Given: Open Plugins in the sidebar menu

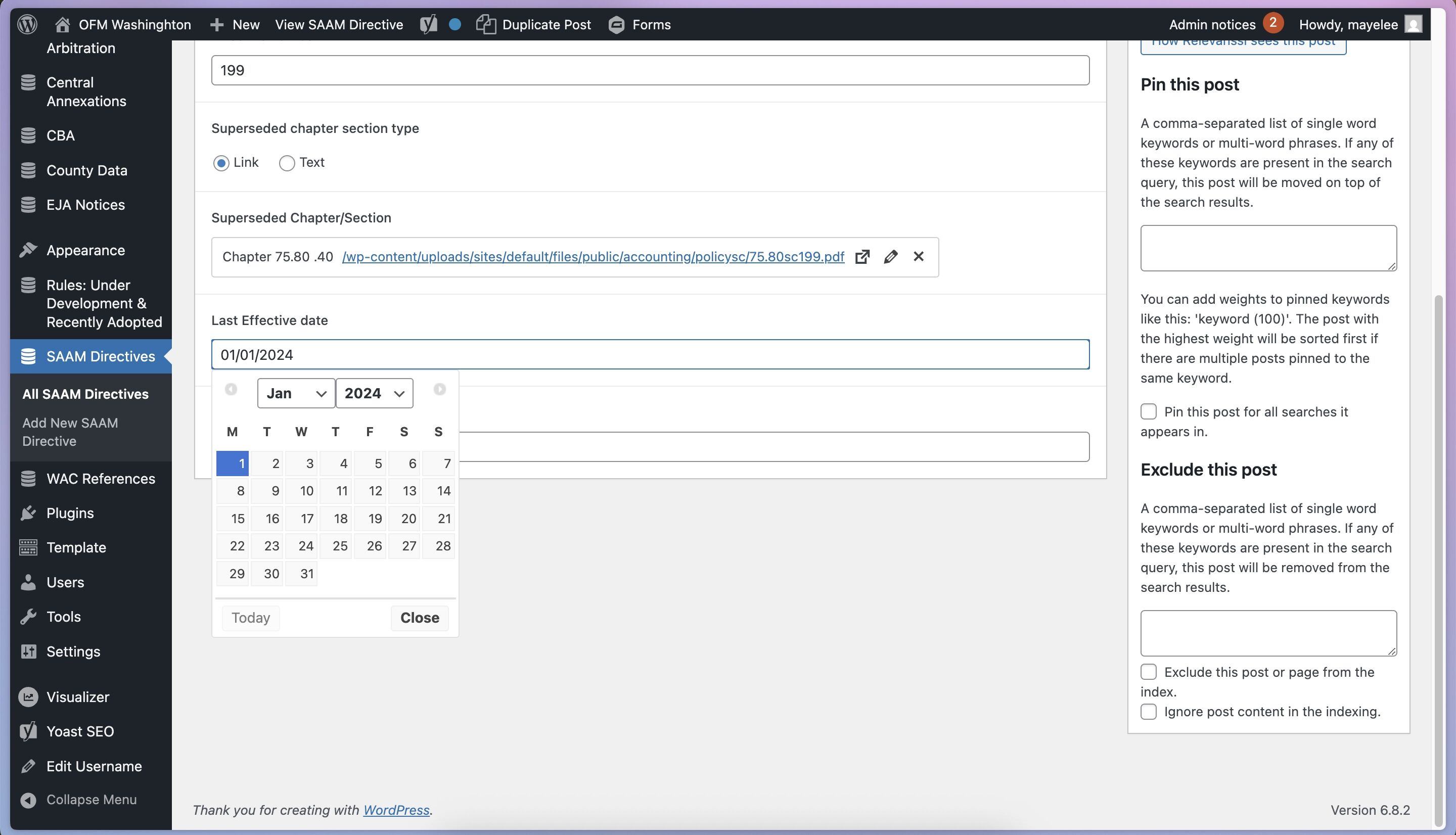Looking at the screenshot, I should (70, 513).
